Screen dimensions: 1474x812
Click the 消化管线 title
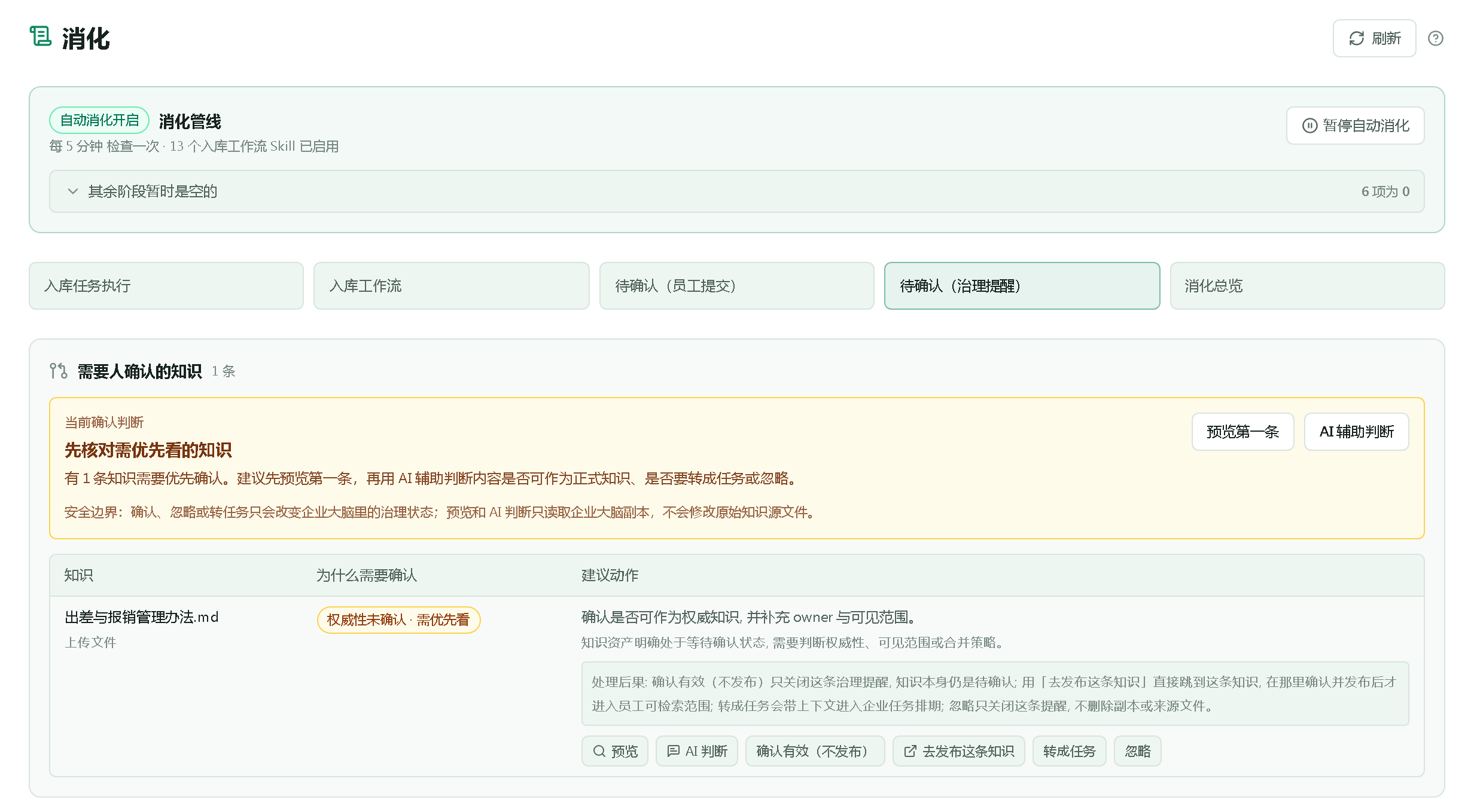190,121
